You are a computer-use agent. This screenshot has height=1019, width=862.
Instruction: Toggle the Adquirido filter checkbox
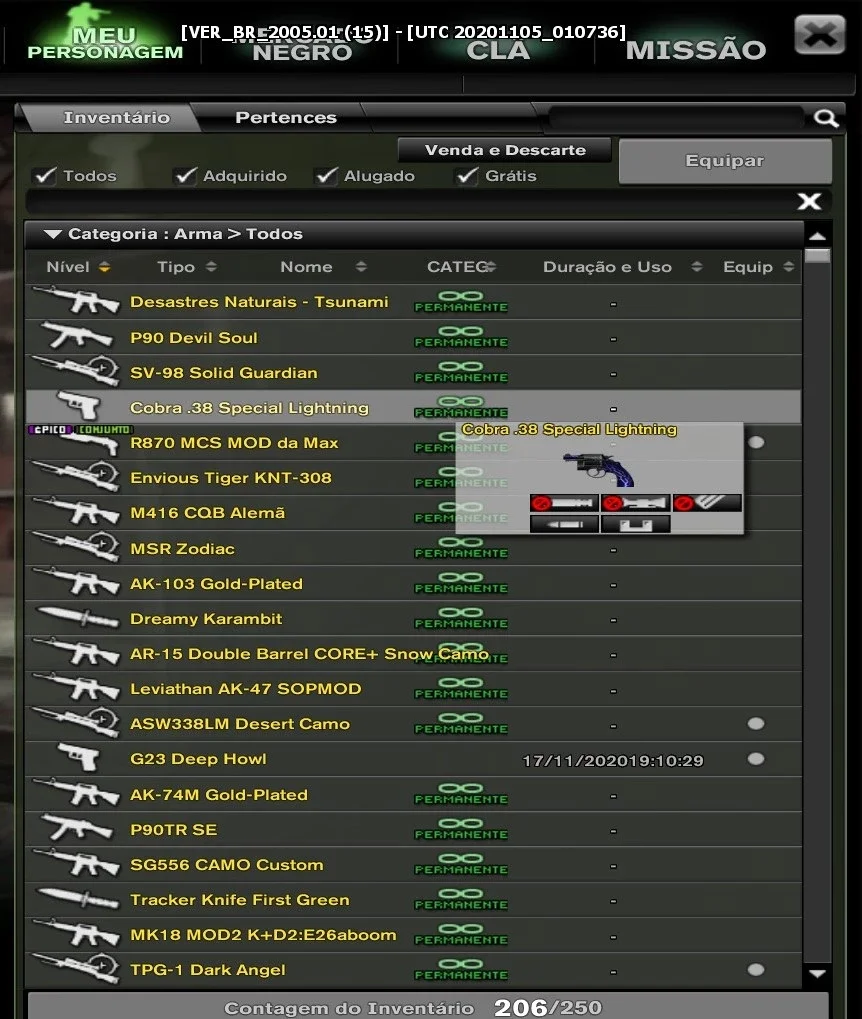(185, 175)
